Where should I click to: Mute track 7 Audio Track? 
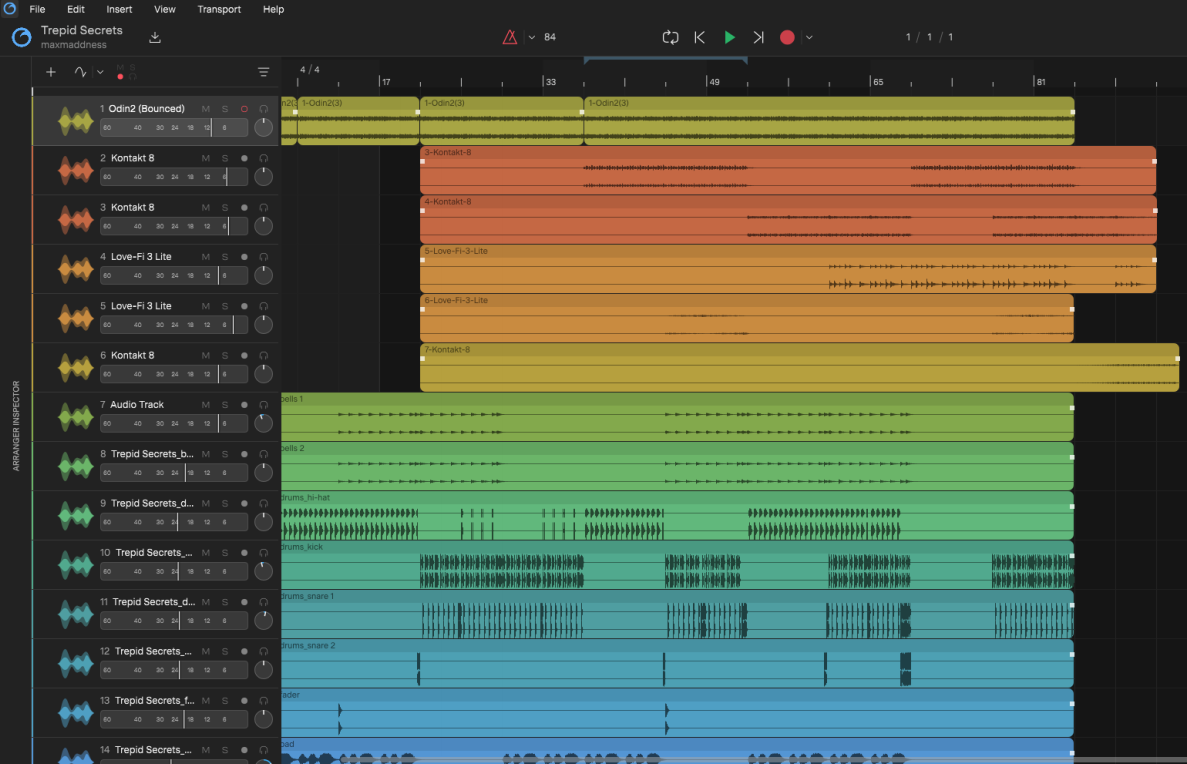(x=205, y=404)
